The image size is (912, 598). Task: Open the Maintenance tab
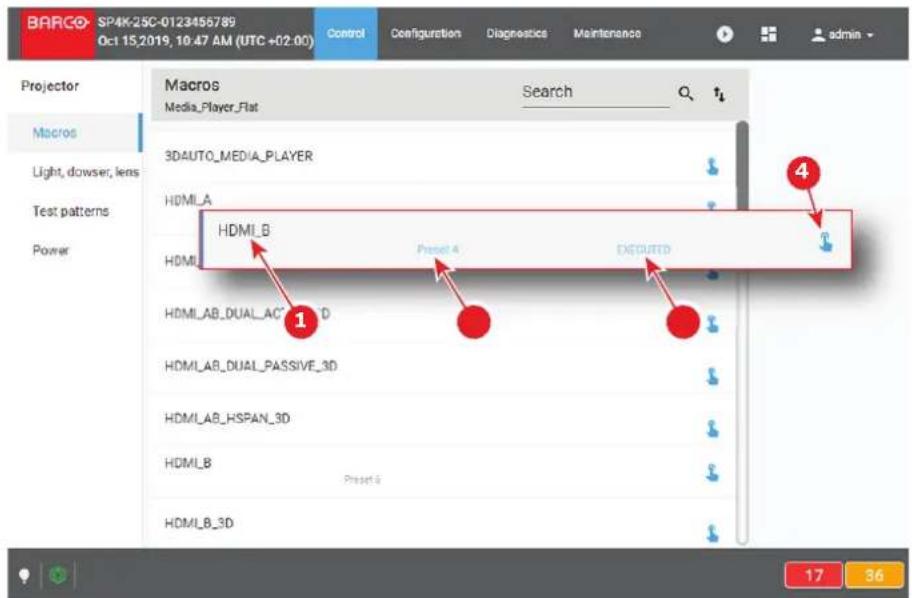607,34
